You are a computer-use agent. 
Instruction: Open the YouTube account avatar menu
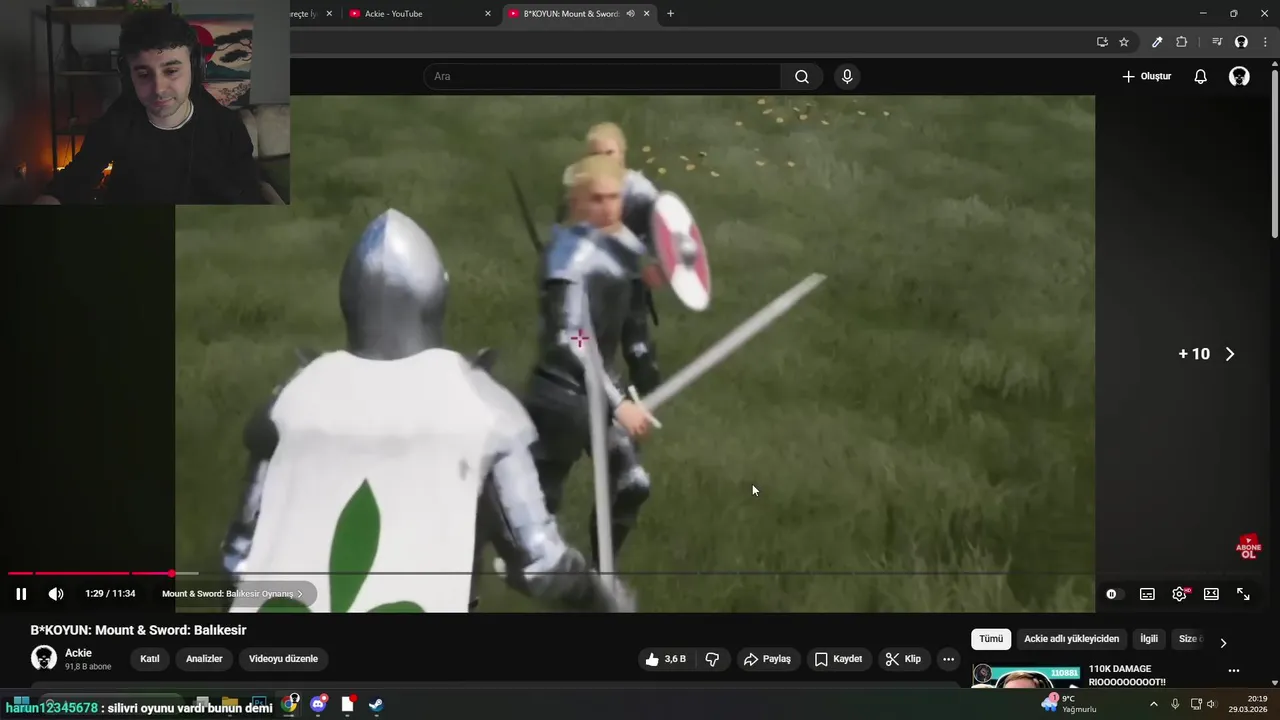(x=1239, y=76)
